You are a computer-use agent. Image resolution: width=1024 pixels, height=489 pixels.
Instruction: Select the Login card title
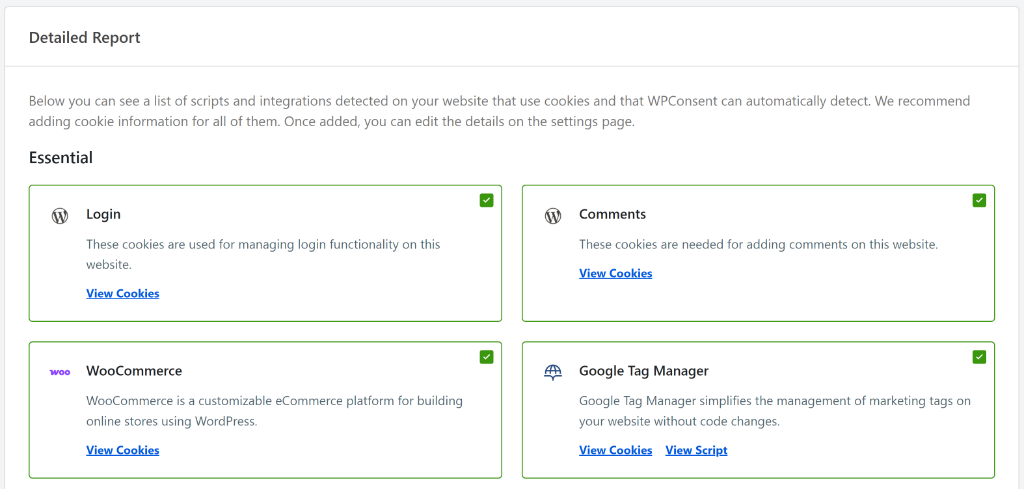(103, 214)
